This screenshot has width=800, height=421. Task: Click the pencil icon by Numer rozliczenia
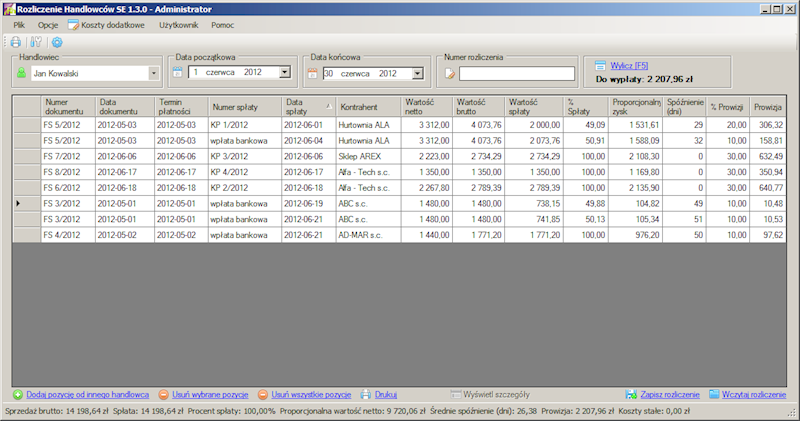pos(449,74)
